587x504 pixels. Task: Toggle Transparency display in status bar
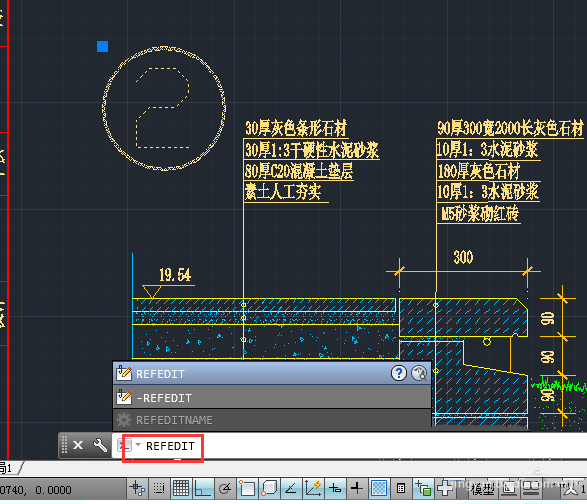pos(378,488)
